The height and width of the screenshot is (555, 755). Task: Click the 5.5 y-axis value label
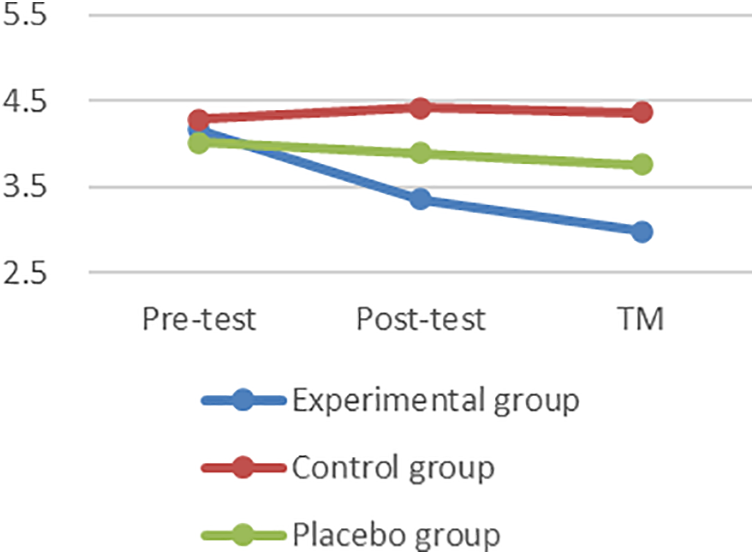[26, 17]
